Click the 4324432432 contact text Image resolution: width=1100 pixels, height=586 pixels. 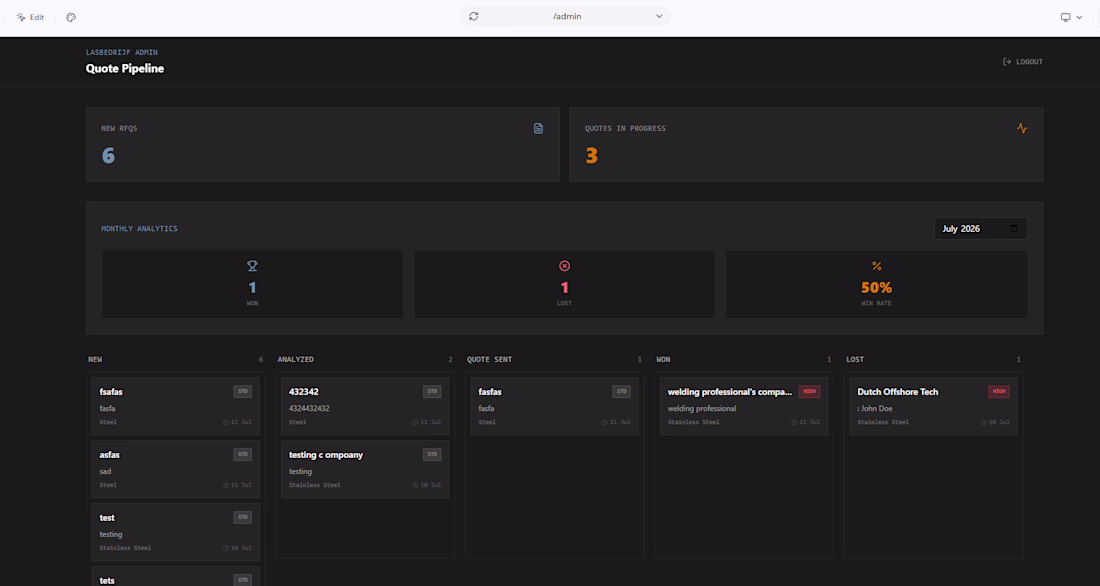[309, 408]
